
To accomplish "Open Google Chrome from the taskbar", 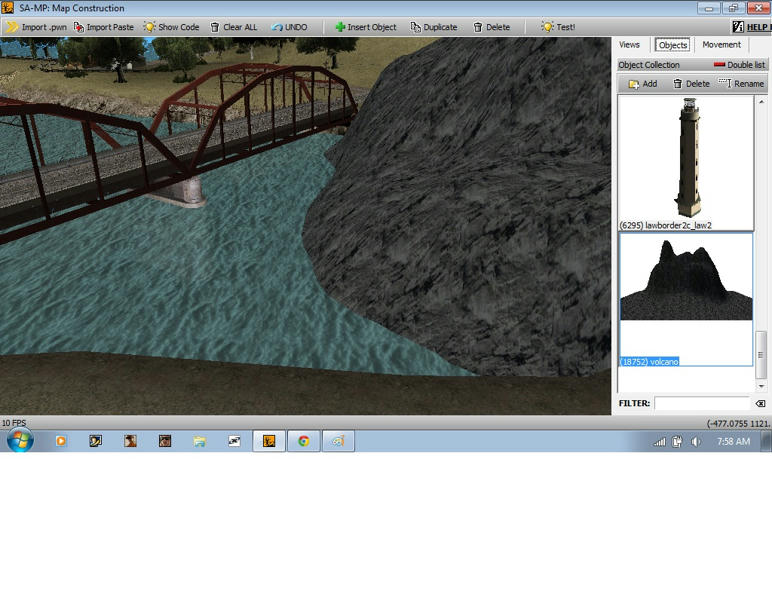I will click(304, 441).
